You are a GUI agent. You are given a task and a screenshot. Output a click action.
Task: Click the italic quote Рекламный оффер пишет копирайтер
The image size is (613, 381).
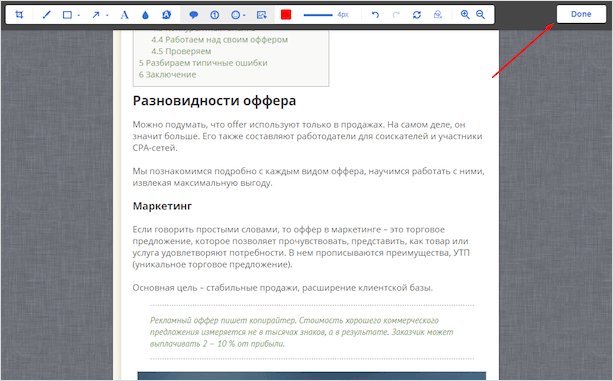pos(301,332)
